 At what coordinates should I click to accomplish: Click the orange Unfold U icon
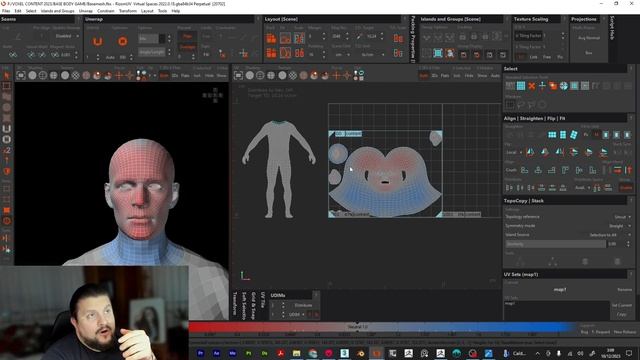click(x=97, y=41)
